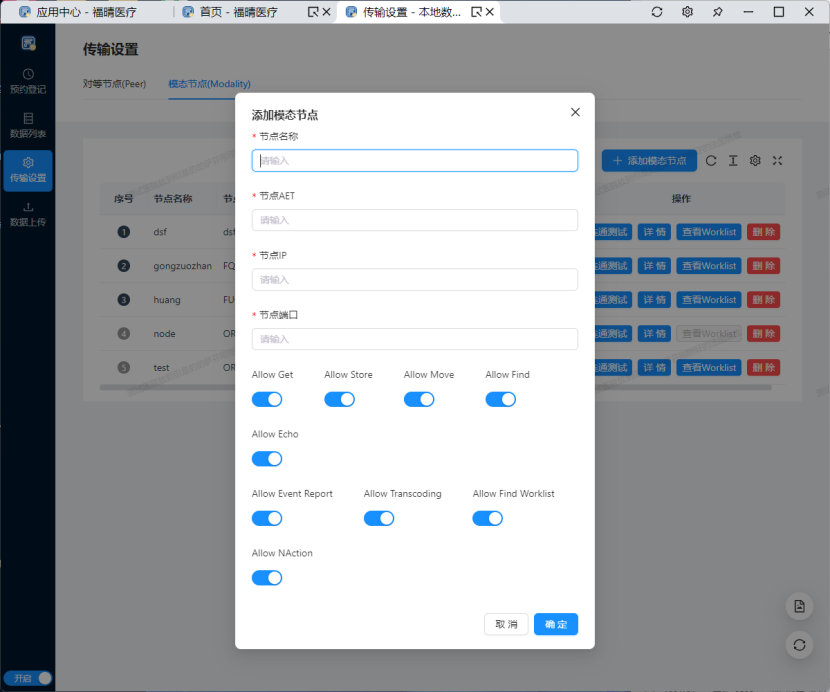Open 预约登记 from the left sidebar
Screen dimensions: 830x692
point(28,81)
